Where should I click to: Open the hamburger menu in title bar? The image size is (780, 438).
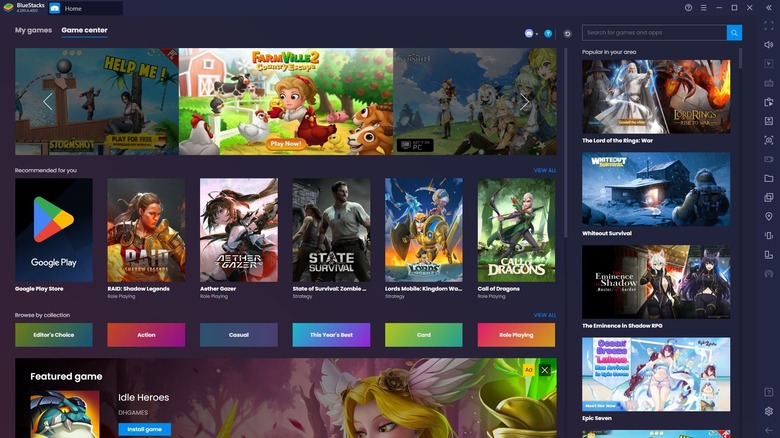pyautogui.click(x=703, y=8)
